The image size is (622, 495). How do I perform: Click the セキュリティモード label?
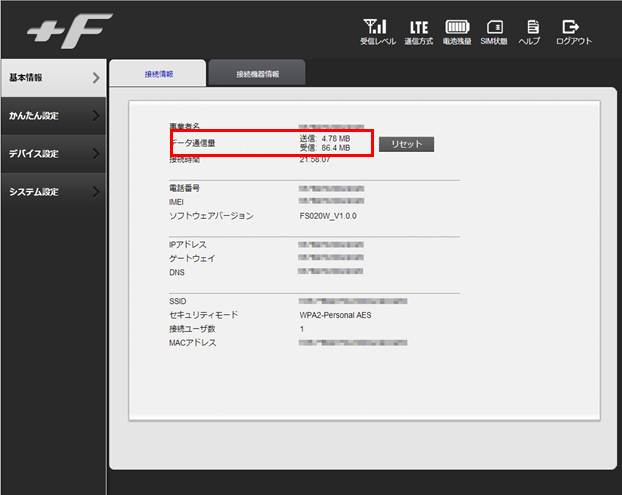point(203,315)
